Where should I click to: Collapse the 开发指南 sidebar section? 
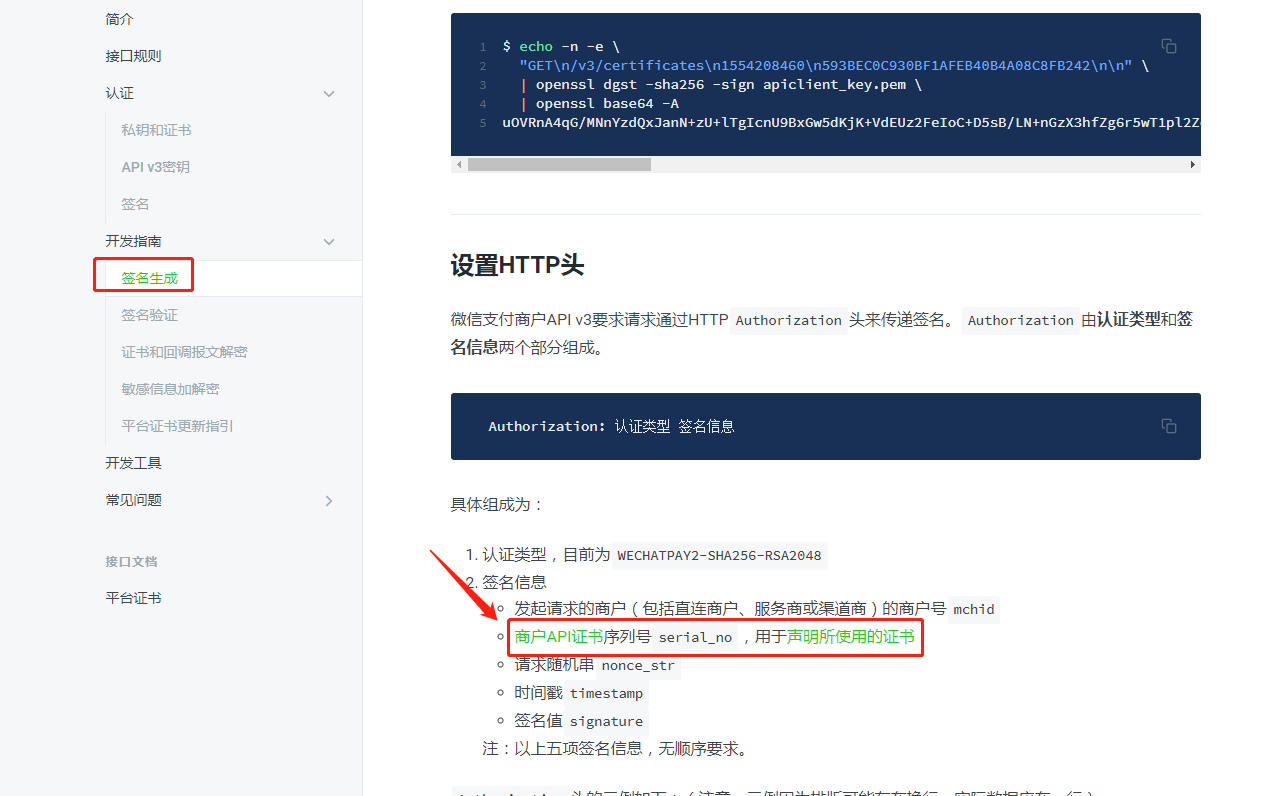click(x=329, y=241)
